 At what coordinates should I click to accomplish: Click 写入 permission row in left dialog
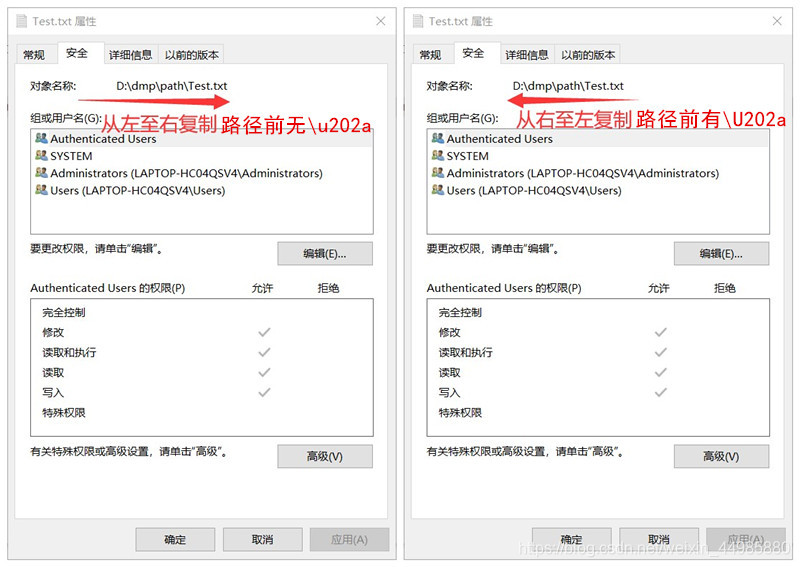click(x=202, y=392)
